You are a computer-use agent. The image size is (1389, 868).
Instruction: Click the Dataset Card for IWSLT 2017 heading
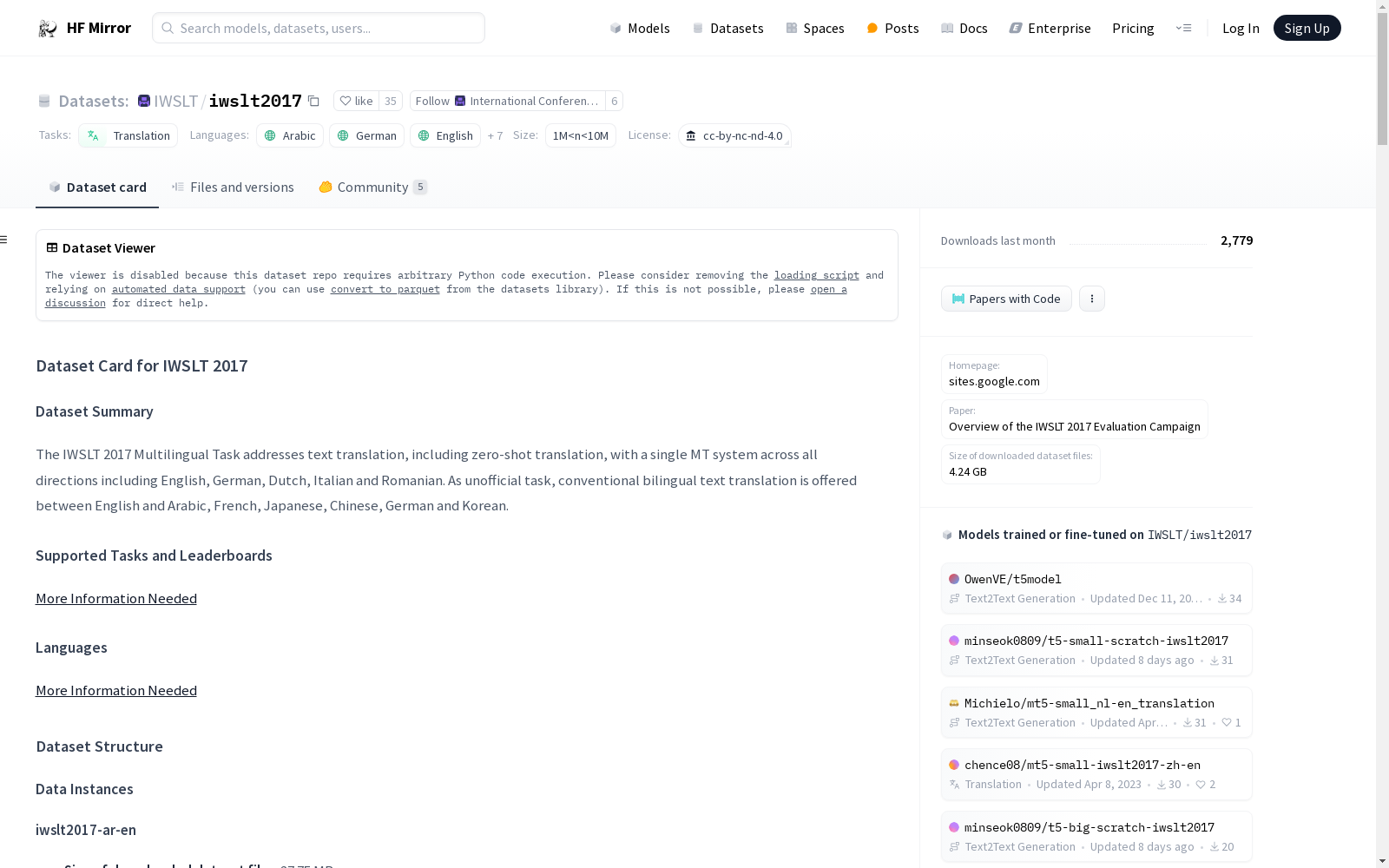[142, 365]
